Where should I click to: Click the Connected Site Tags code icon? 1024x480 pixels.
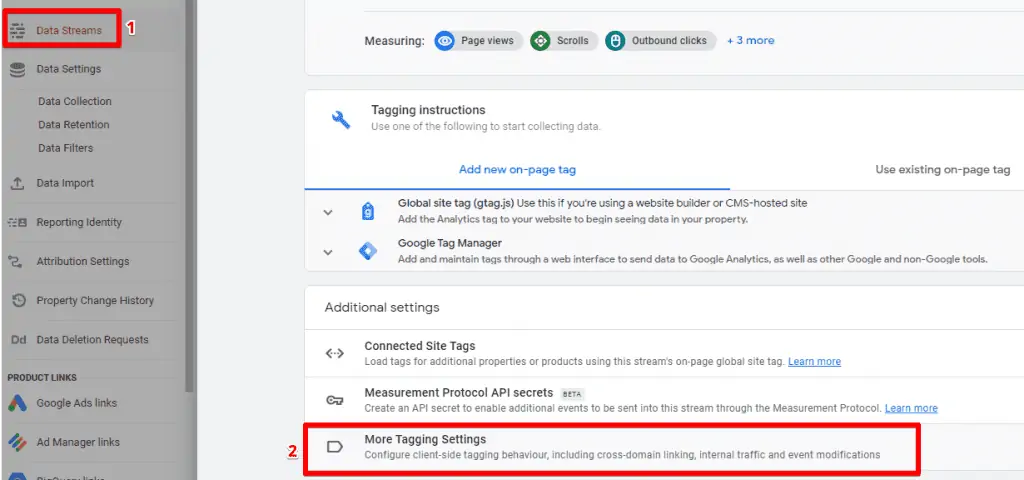pos(334,353)
